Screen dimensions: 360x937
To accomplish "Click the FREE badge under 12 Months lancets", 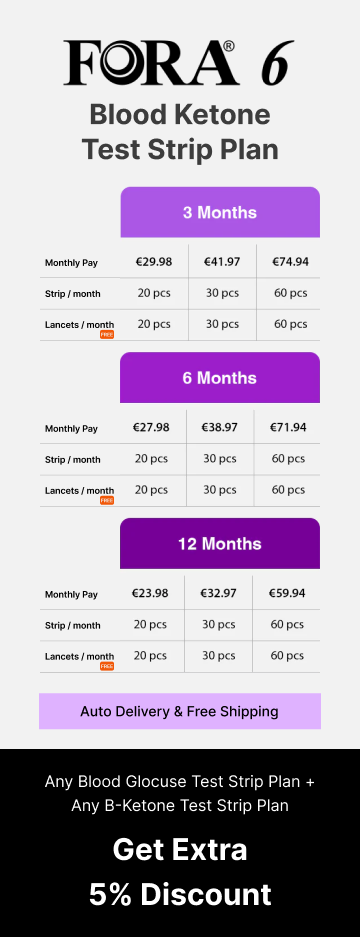I will 107,666.
